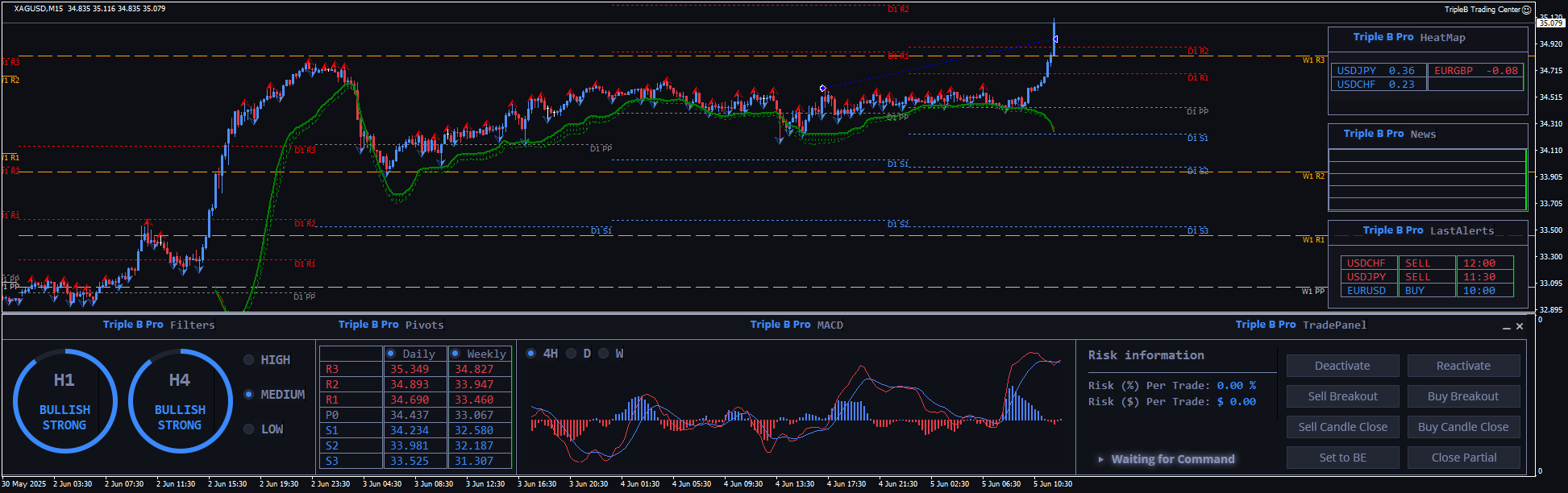Minimize the TradePanel with the dash icon
This screenshot has width=1568, height=493.
1506,327
